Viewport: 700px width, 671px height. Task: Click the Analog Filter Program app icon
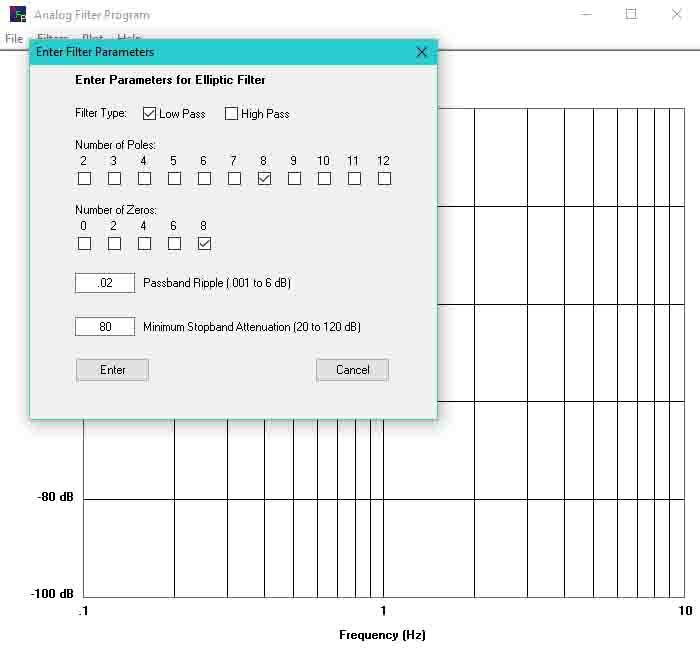coord(18,14)
